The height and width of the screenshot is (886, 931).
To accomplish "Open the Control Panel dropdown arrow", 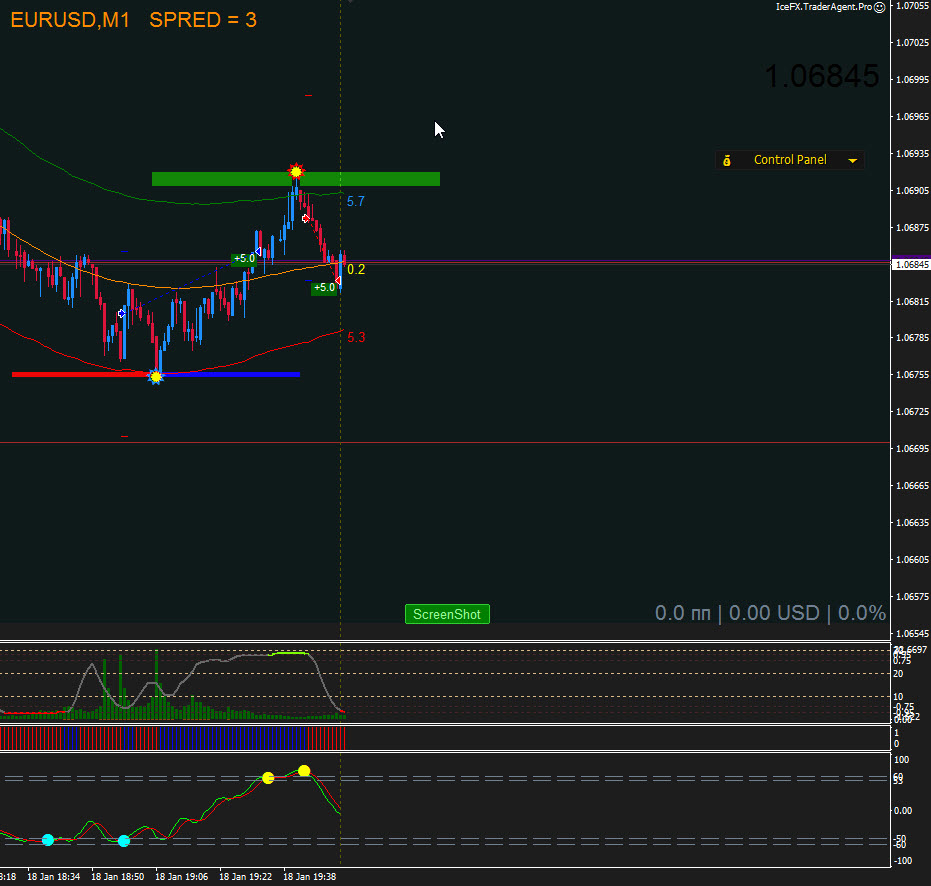I will [853, 160].
